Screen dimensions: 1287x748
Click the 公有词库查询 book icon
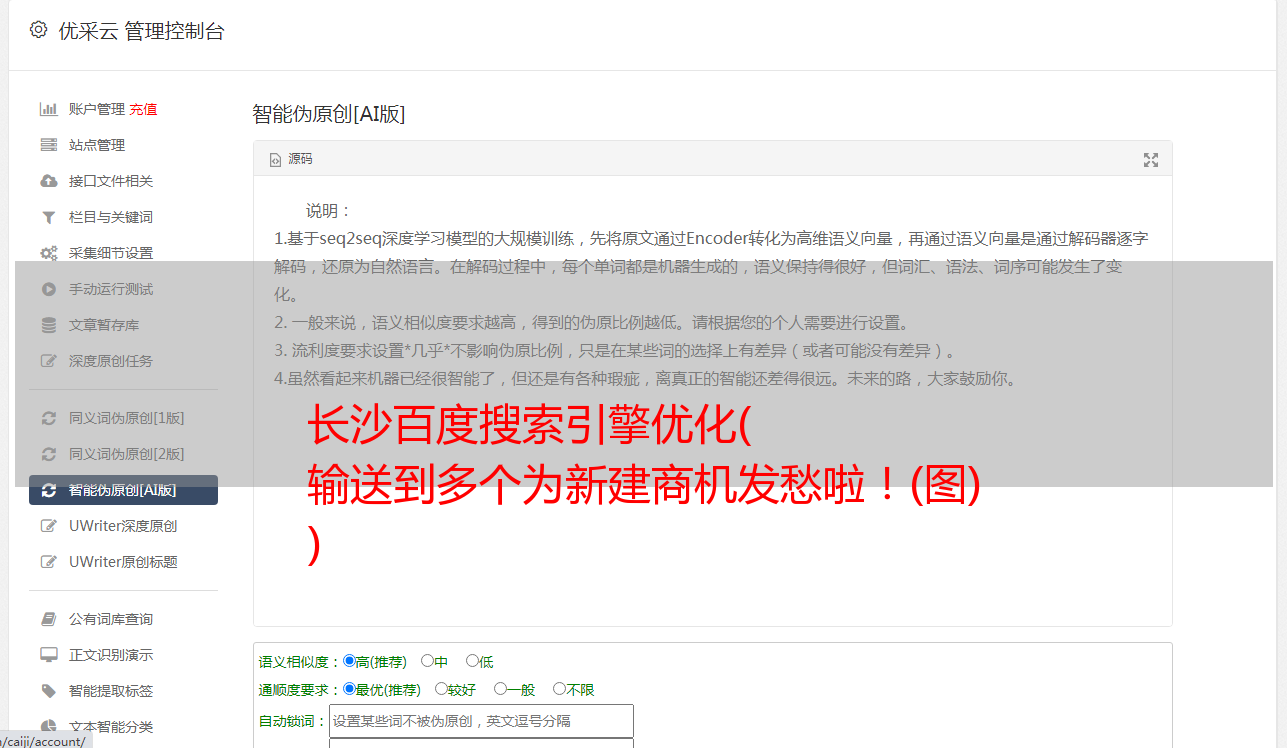point(48,619)
